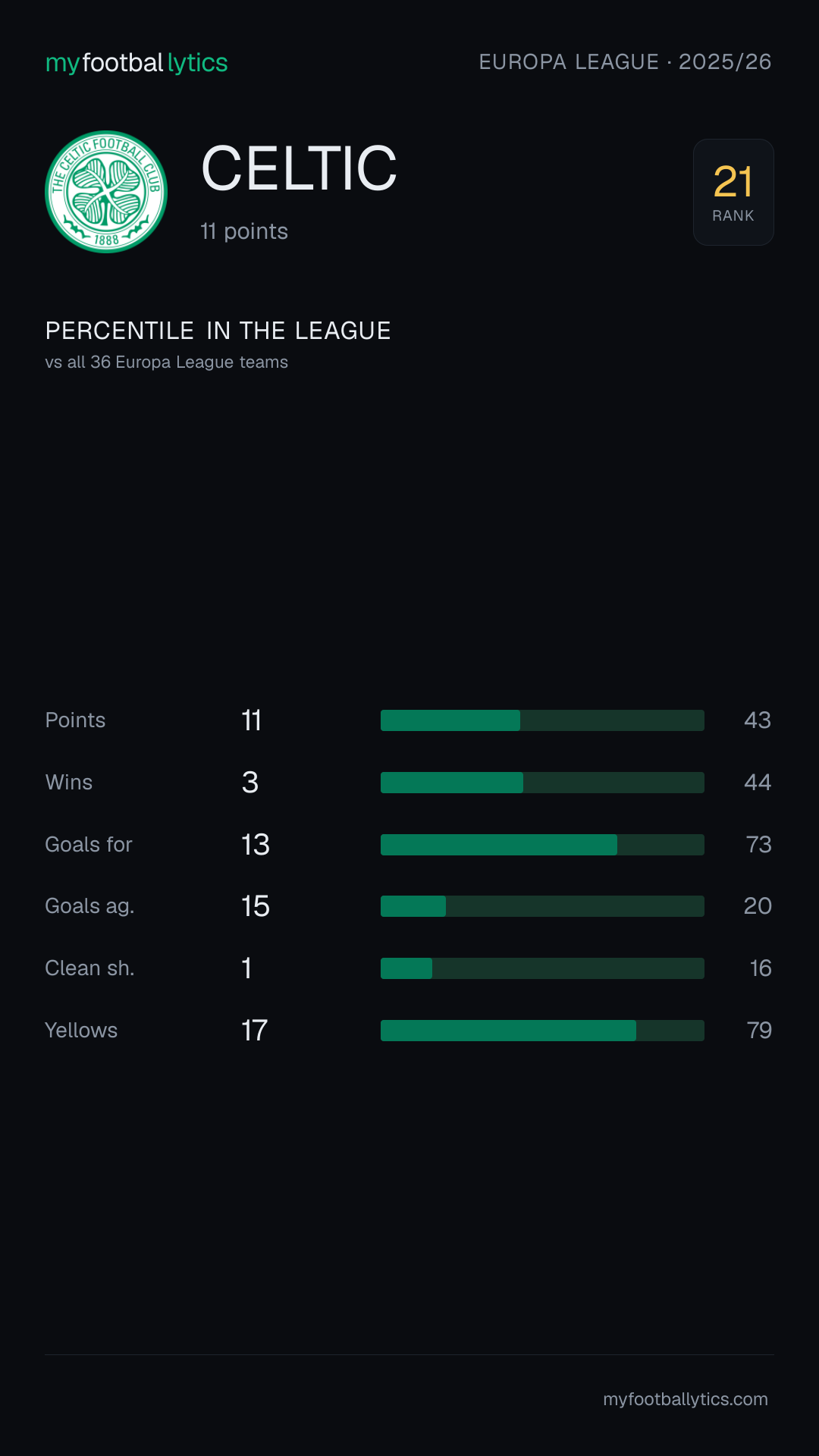Click the Goals ag. percentile bar
Screen dimensions: 819x1456
click(x=542, y=906)
